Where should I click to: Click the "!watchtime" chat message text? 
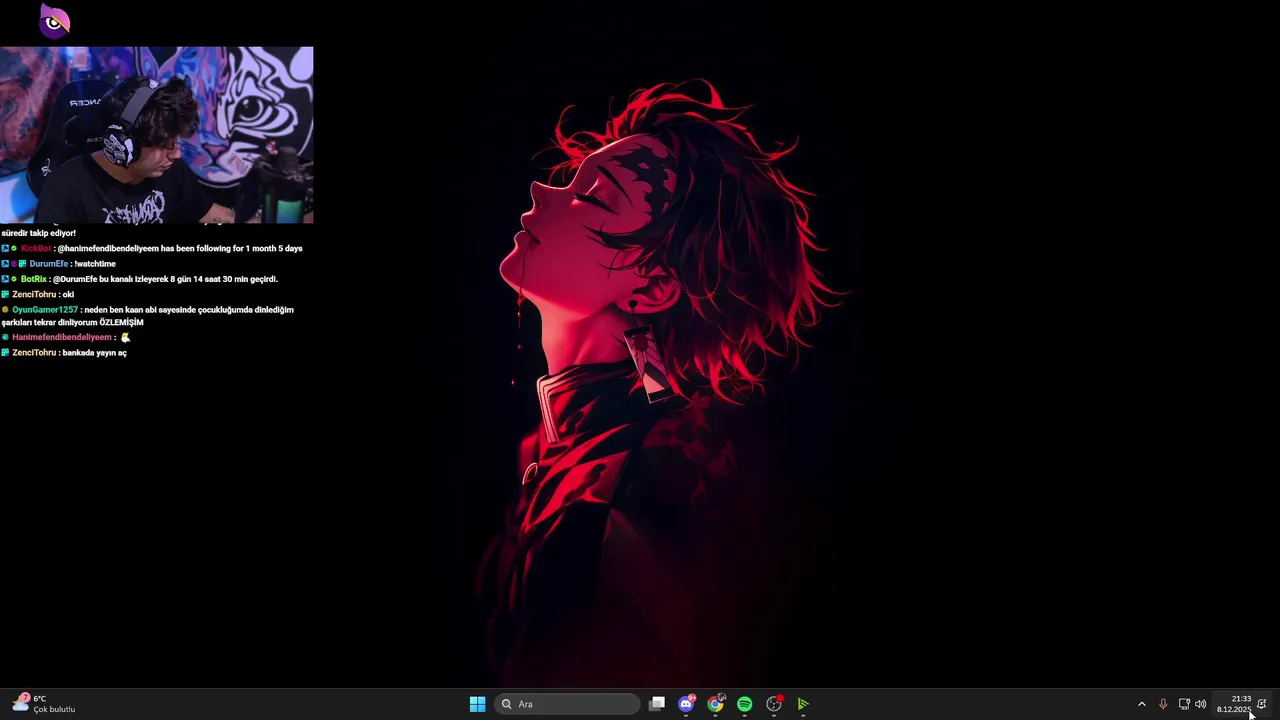tap(95, 264)
